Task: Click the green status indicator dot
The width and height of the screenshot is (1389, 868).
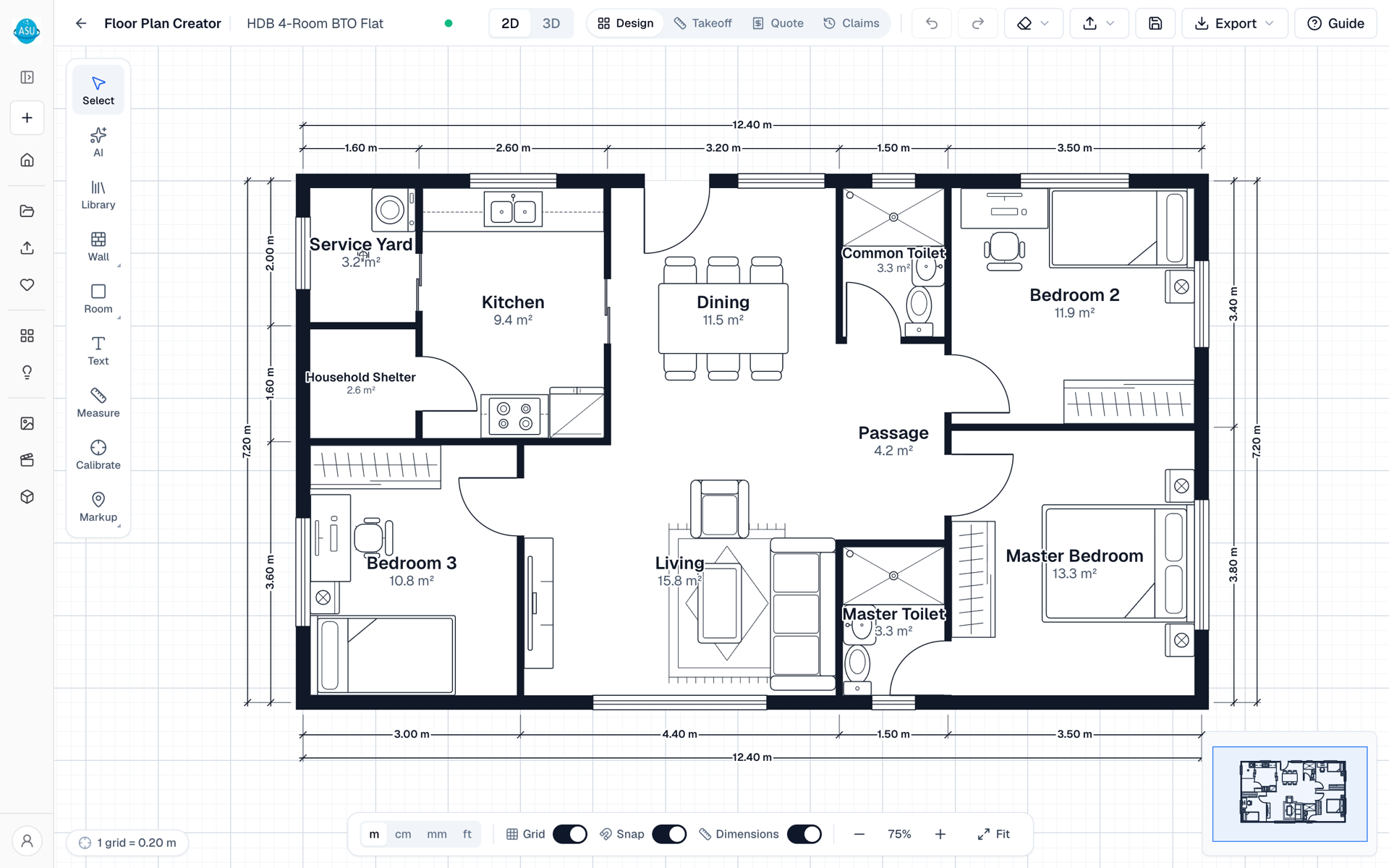Action: 449,23
